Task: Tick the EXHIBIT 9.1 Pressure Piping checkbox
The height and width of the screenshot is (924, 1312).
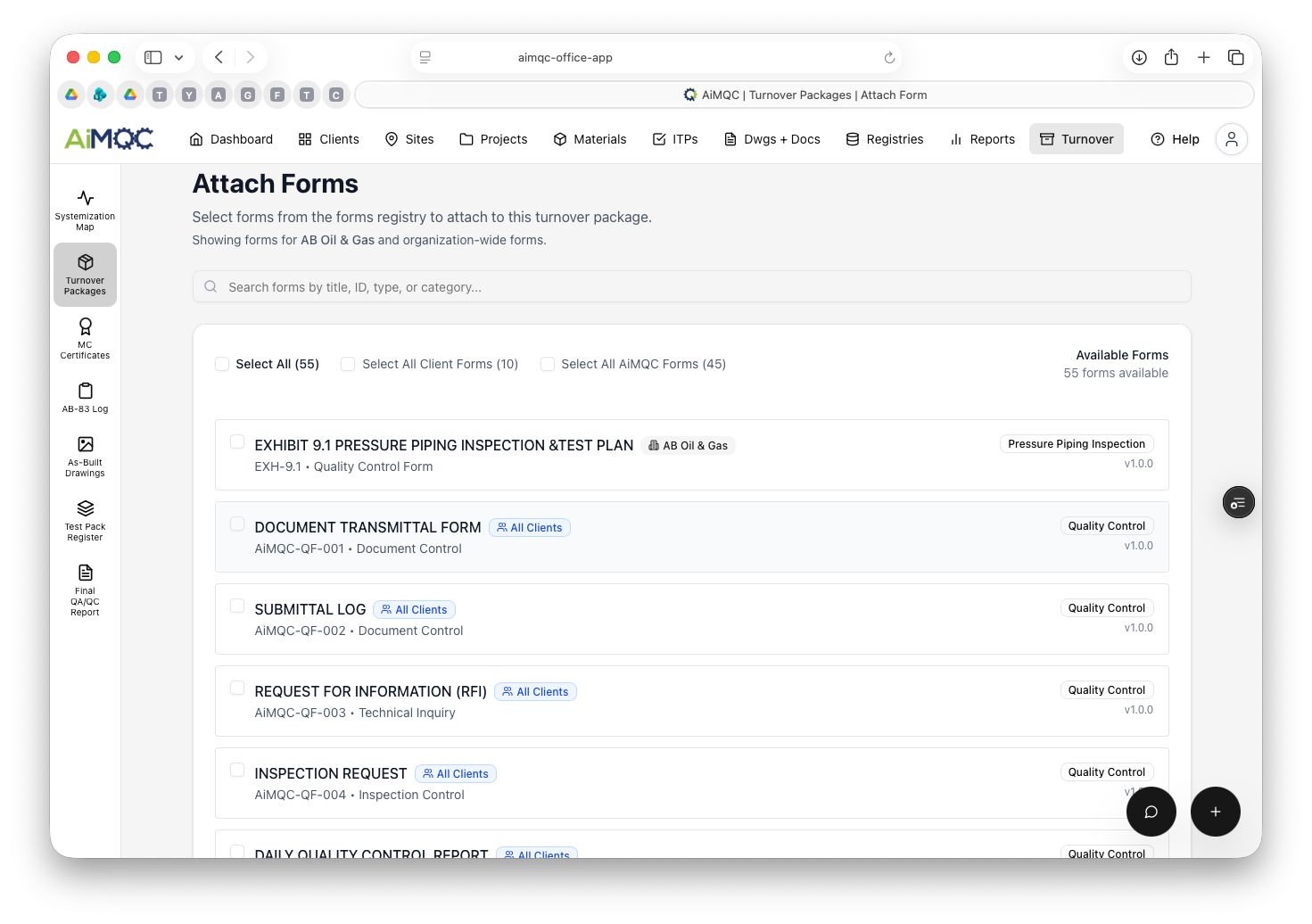Action: click(x=237, y=442)
